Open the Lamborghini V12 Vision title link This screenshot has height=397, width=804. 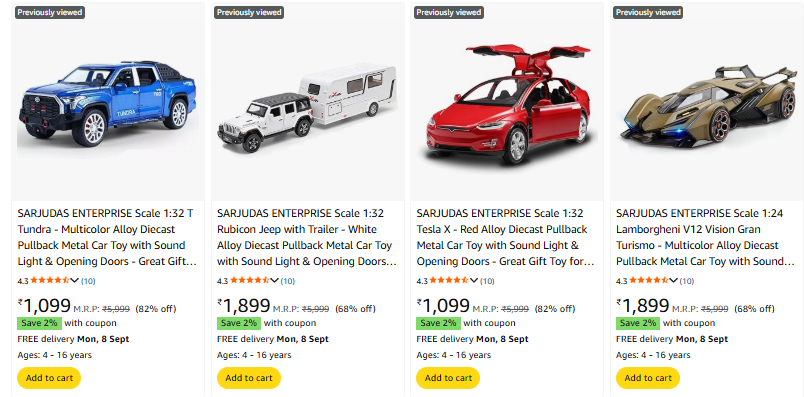[x=705, y=237]
